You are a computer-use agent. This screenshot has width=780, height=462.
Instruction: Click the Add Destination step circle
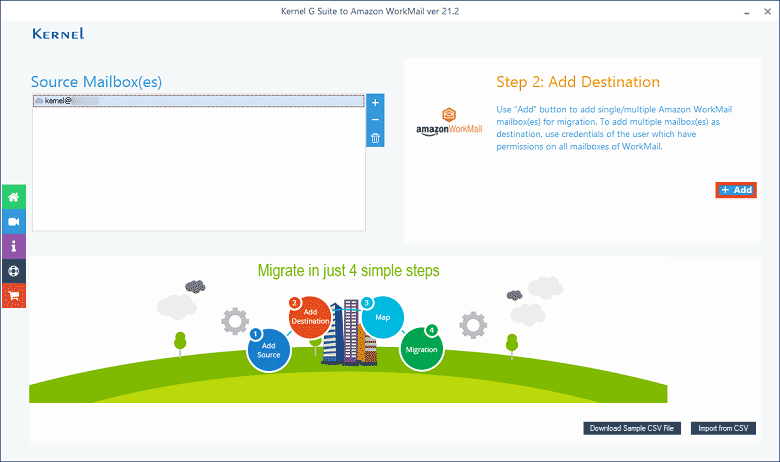(310, 317)
